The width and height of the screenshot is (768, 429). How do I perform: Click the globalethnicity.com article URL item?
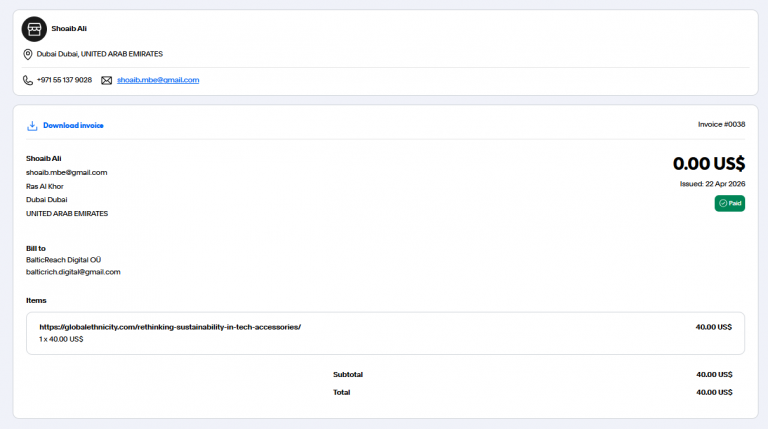point(170,327)
